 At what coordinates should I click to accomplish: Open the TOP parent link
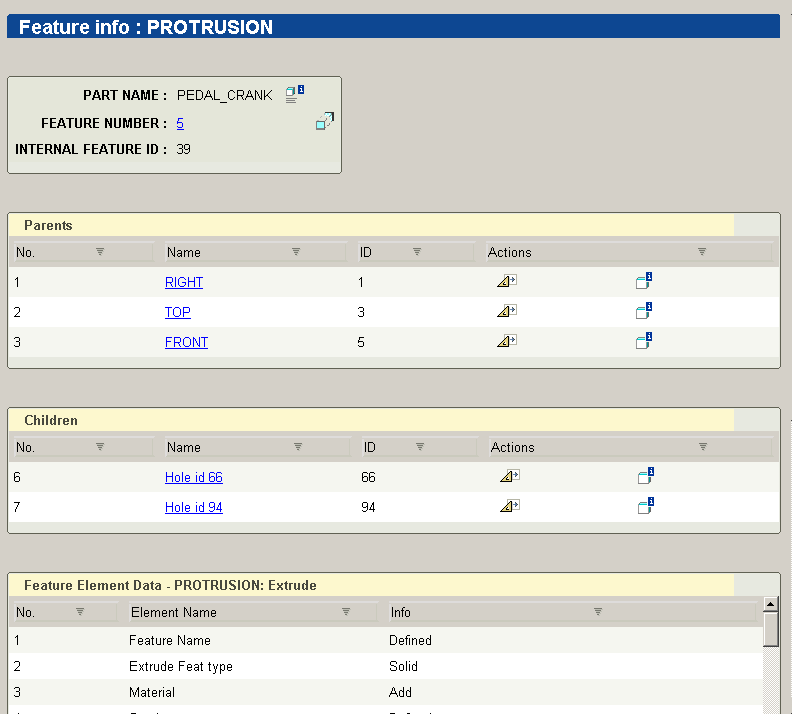[178, 312]
